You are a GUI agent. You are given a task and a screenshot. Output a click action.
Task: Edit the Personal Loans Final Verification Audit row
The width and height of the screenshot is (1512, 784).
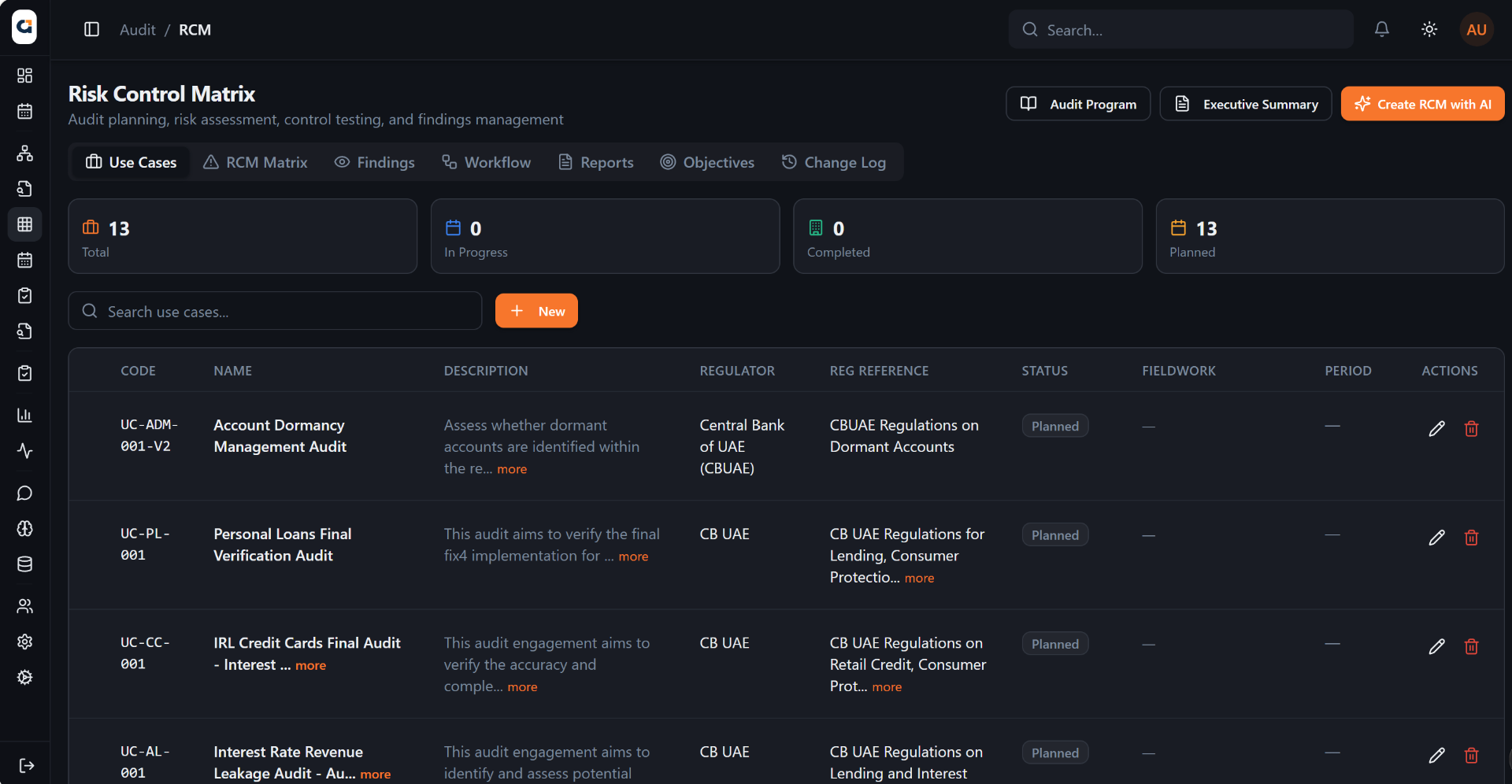(x=1436, y=538)
